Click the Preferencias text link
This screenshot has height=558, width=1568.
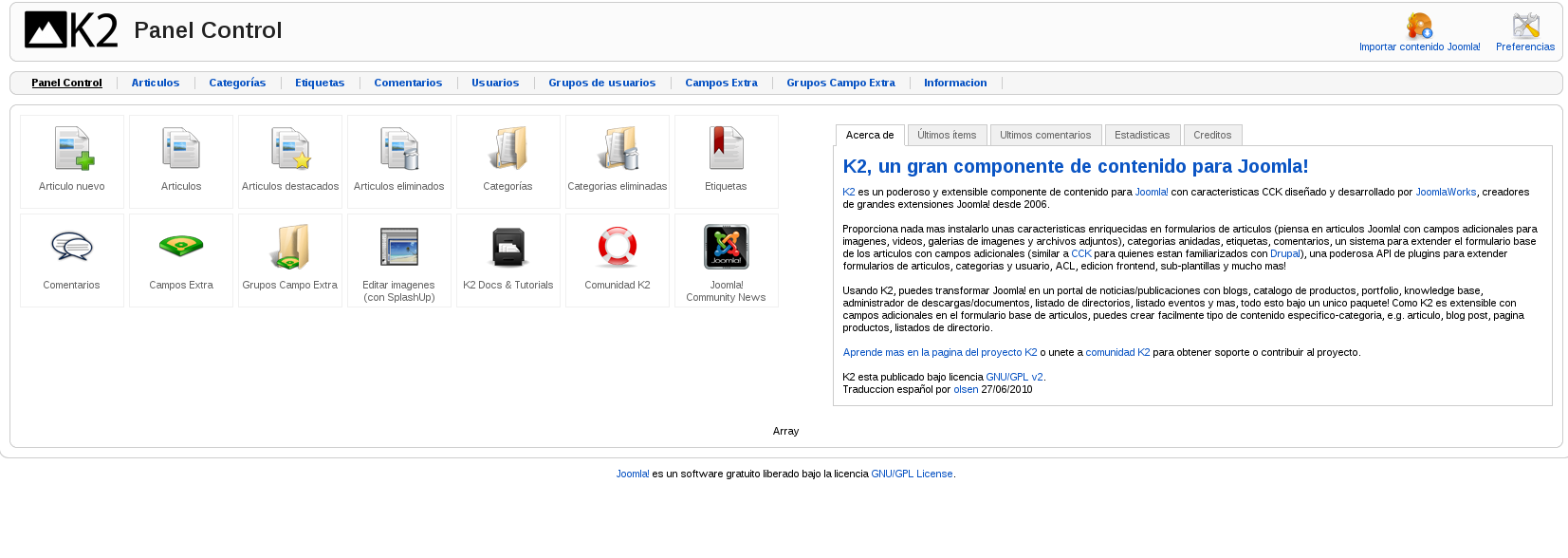1525,47
